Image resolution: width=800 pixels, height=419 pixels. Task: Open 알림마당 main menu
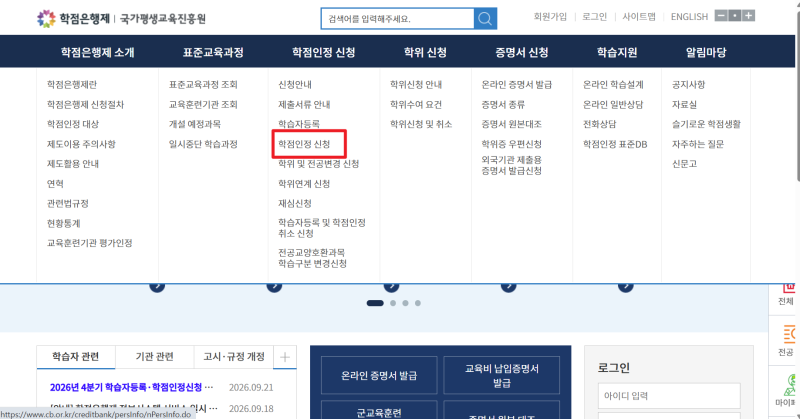coord(706,52)
